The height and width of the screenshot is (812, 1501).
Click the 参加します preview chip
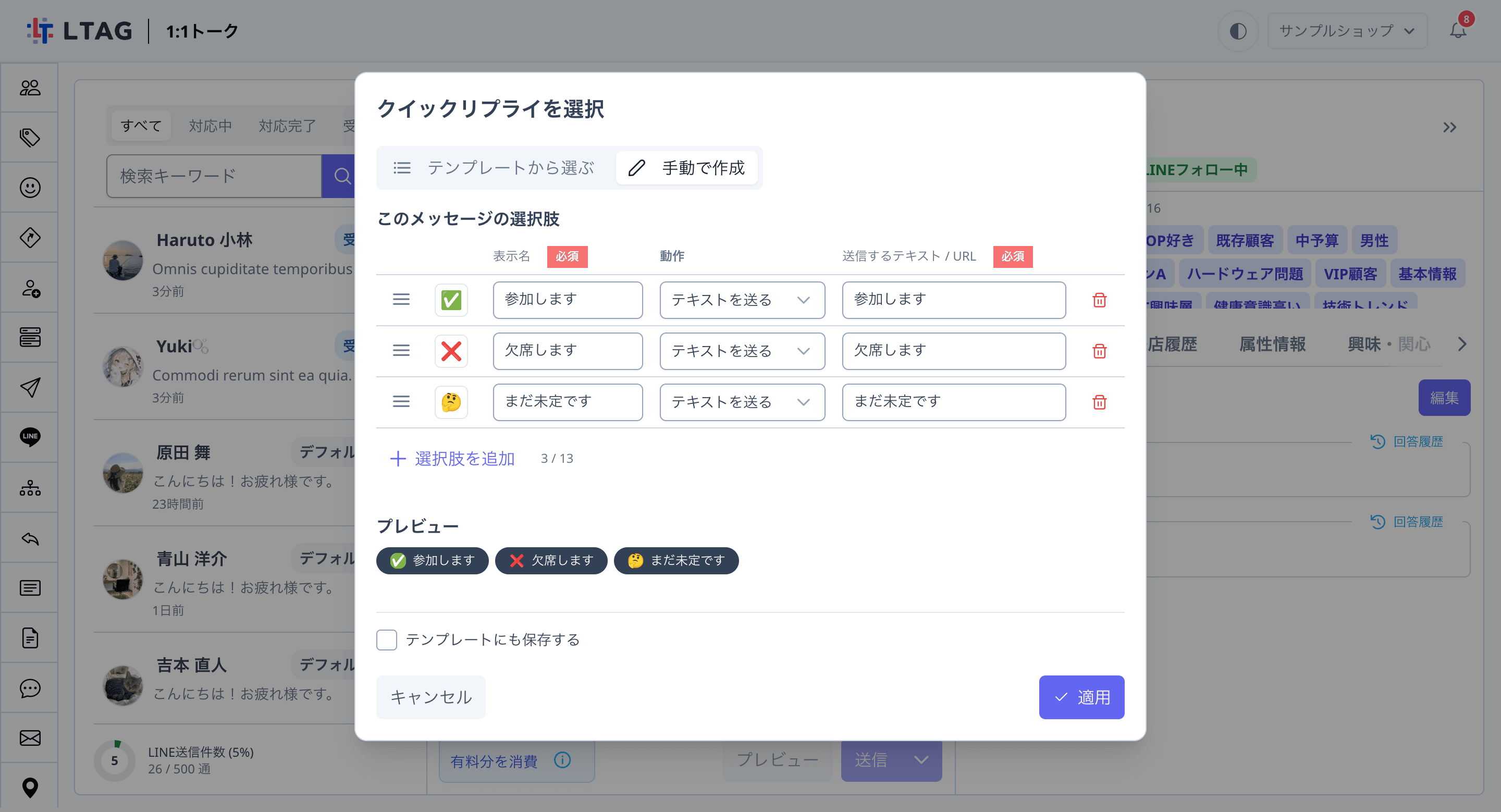tap(432, 560)
